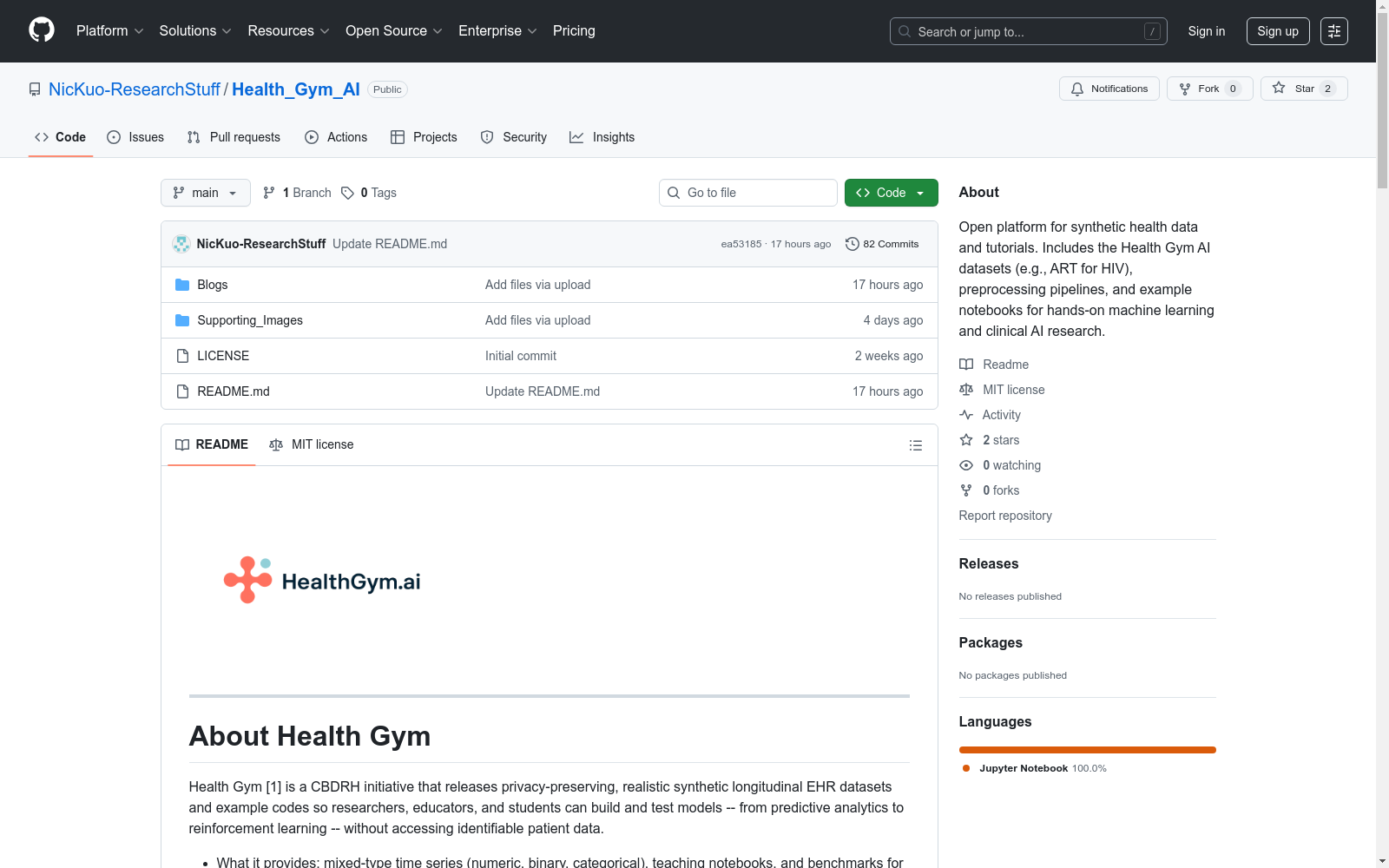Switch to the Projects tab

pyautogui.click(x=424, y=137)
